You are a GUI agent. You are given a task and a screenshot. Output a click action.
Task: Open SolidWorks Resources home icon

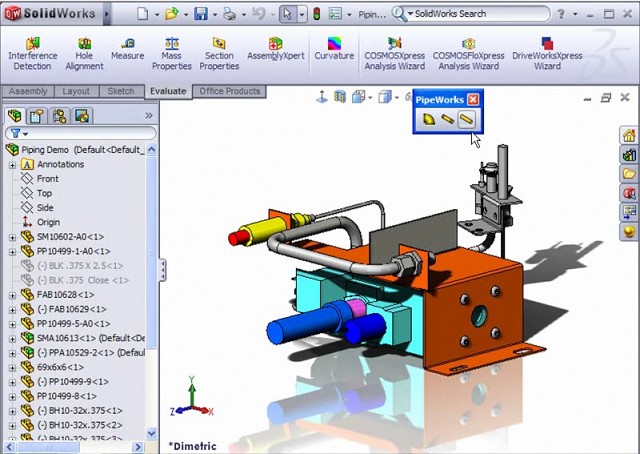click(629, 136)
